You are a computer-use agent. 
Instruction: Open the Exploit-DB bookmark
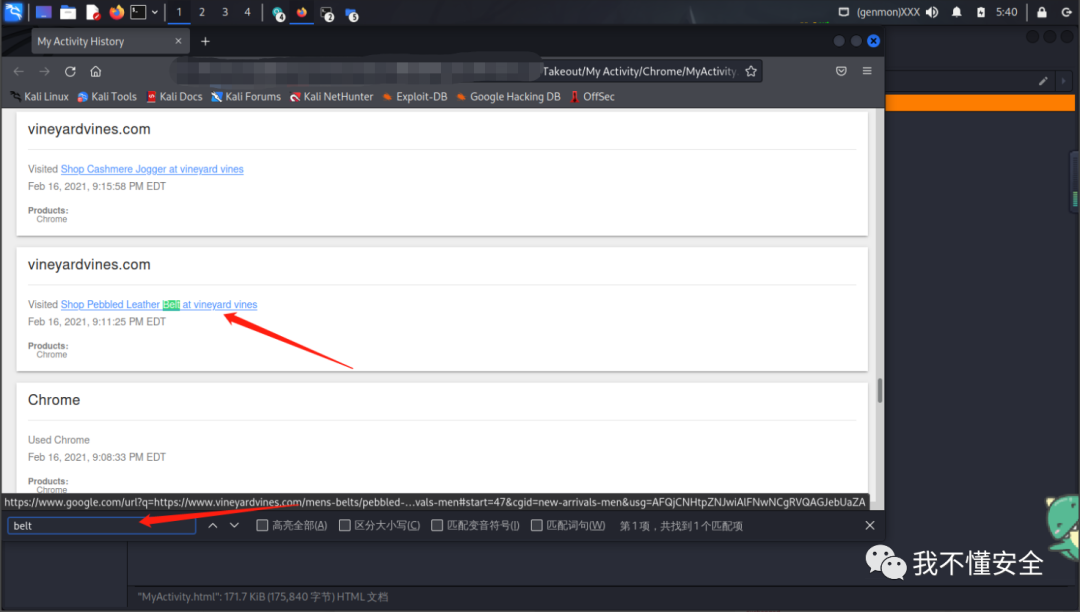coord(415,97)
